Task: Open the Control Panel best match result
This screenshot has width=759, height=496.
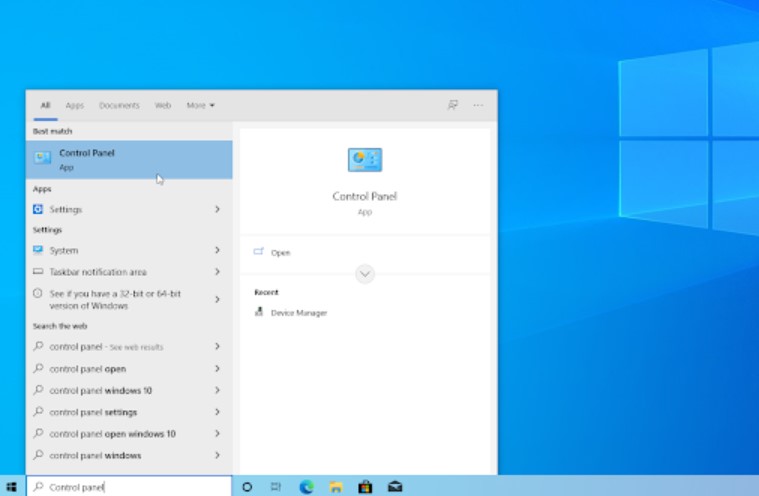Action: click(129, 160)
